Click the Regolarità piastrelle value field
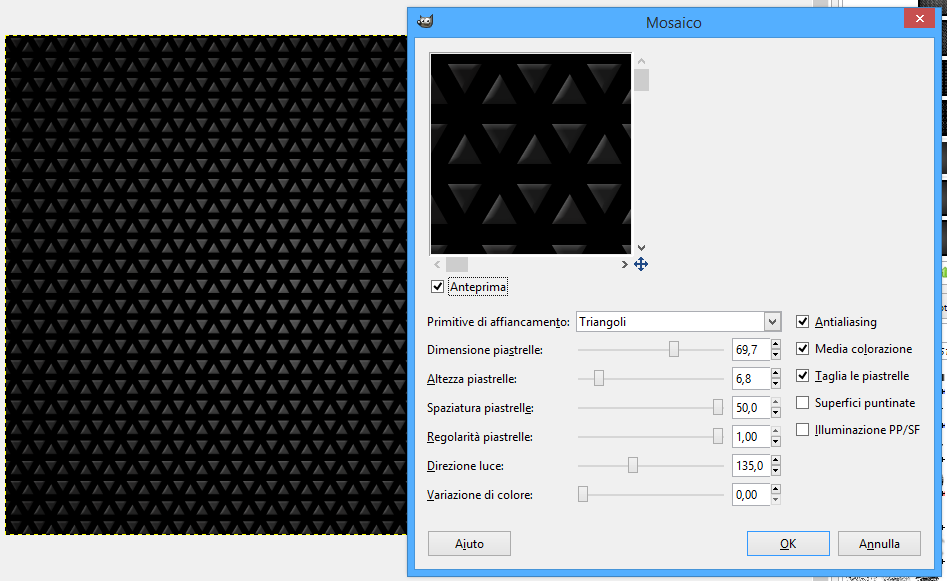 click(x=751, y=437)
